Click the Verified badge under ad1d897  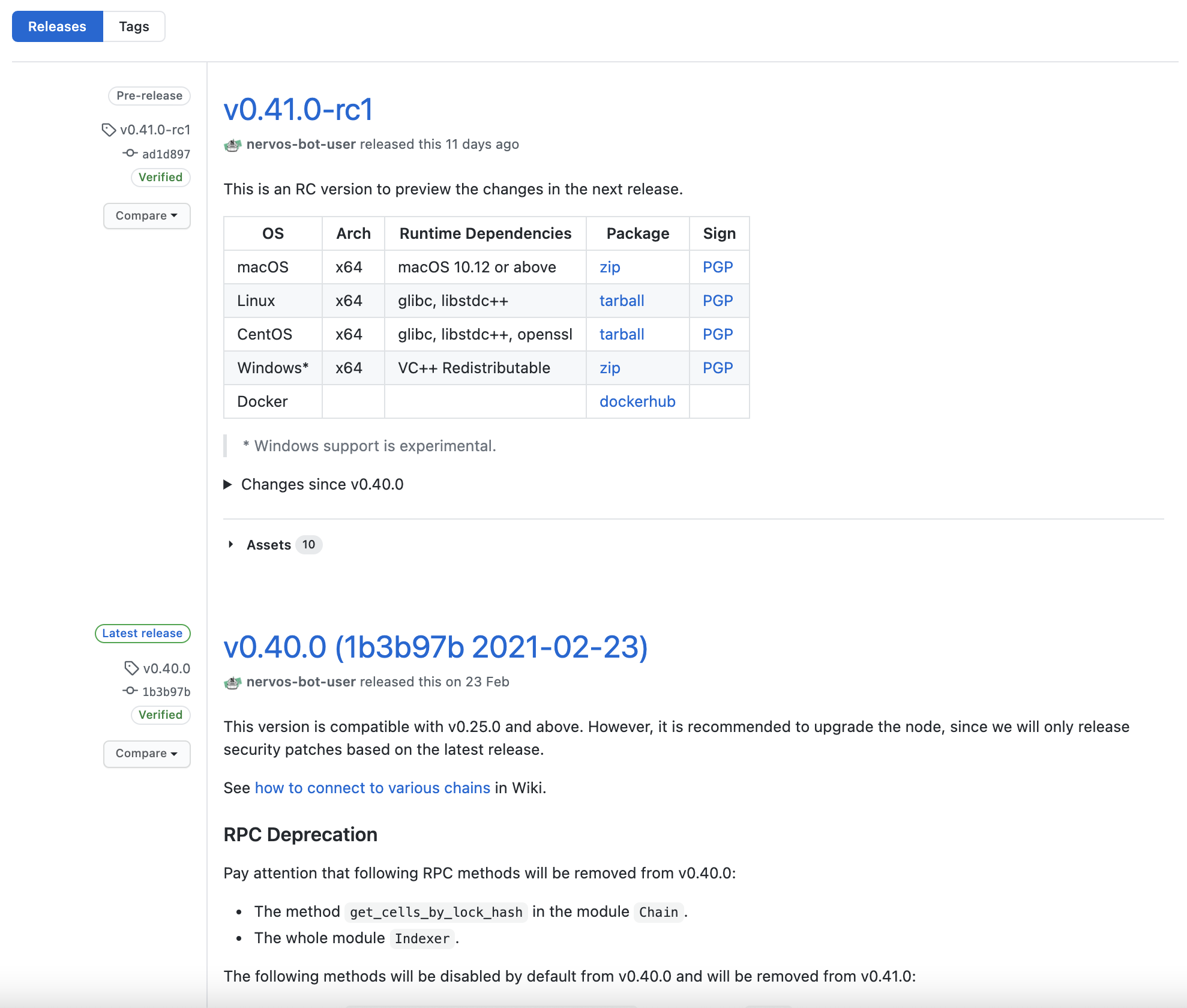click(160, 177)
